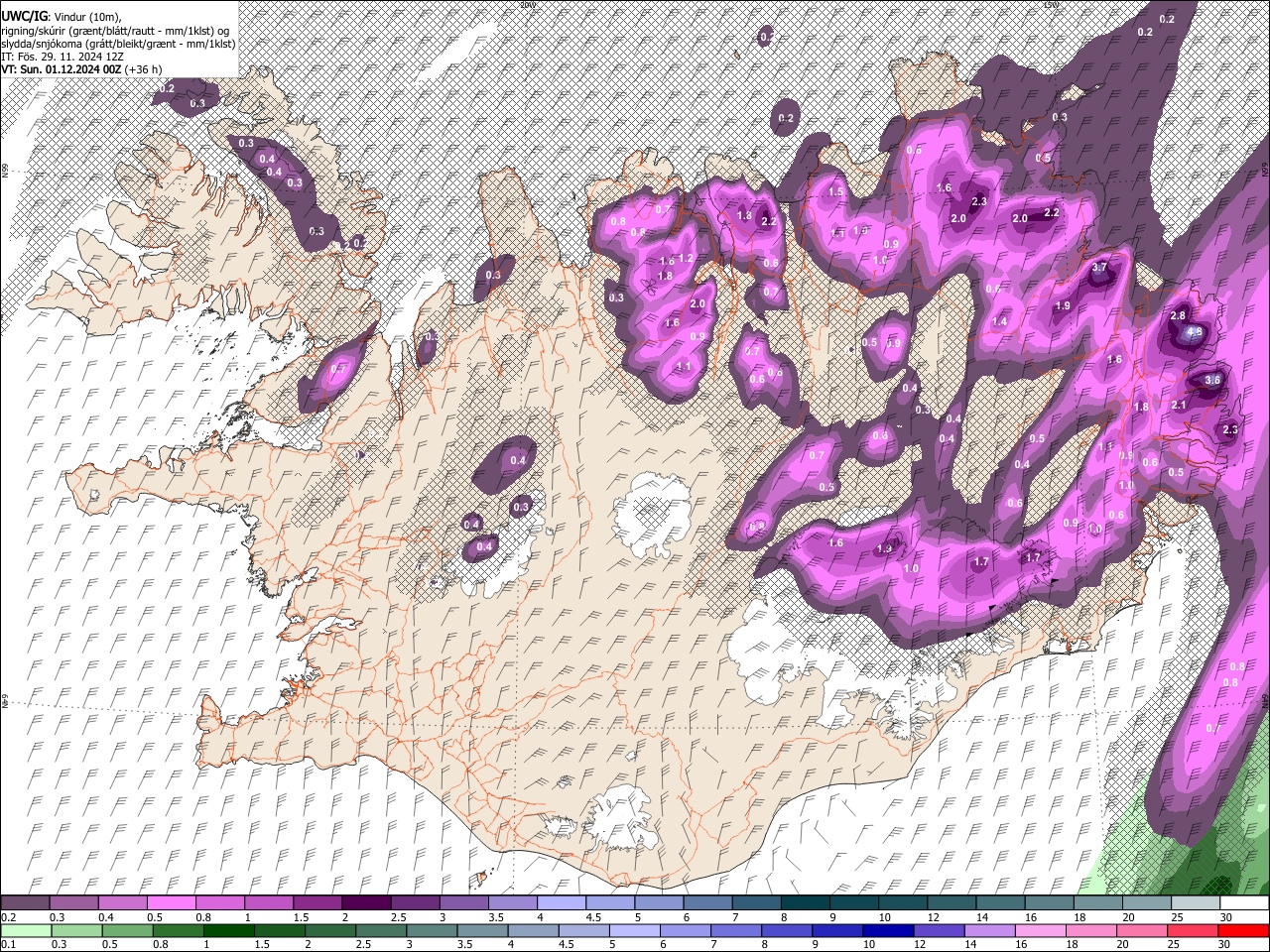This screenshot has height=952, width=1270.
Task: Pick the 9 swatch on the lower rain scale
Action: (x=837, y=931)
